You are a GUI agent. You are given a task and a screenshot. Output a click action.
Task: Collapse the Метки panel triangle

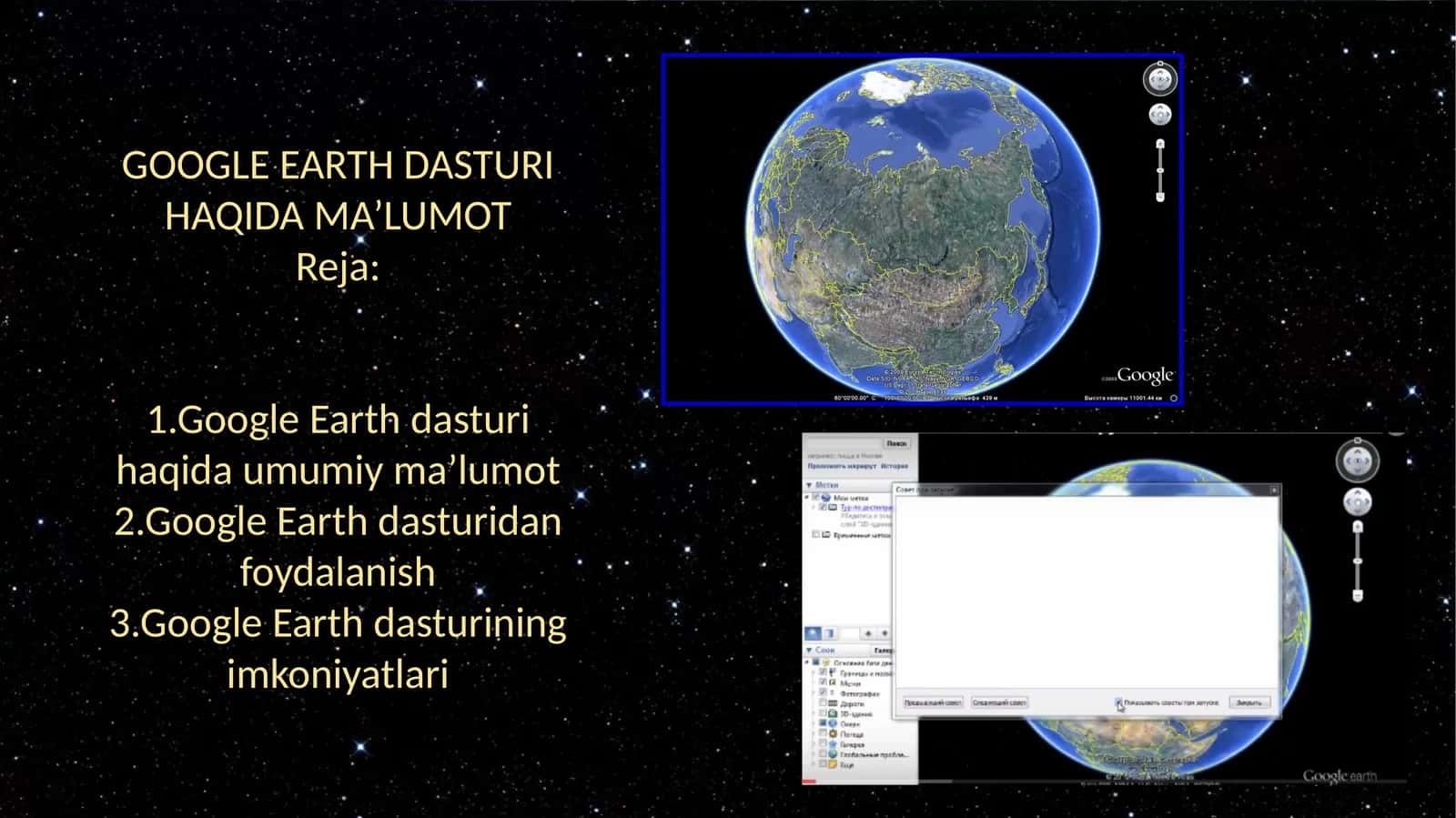[809, 485]
